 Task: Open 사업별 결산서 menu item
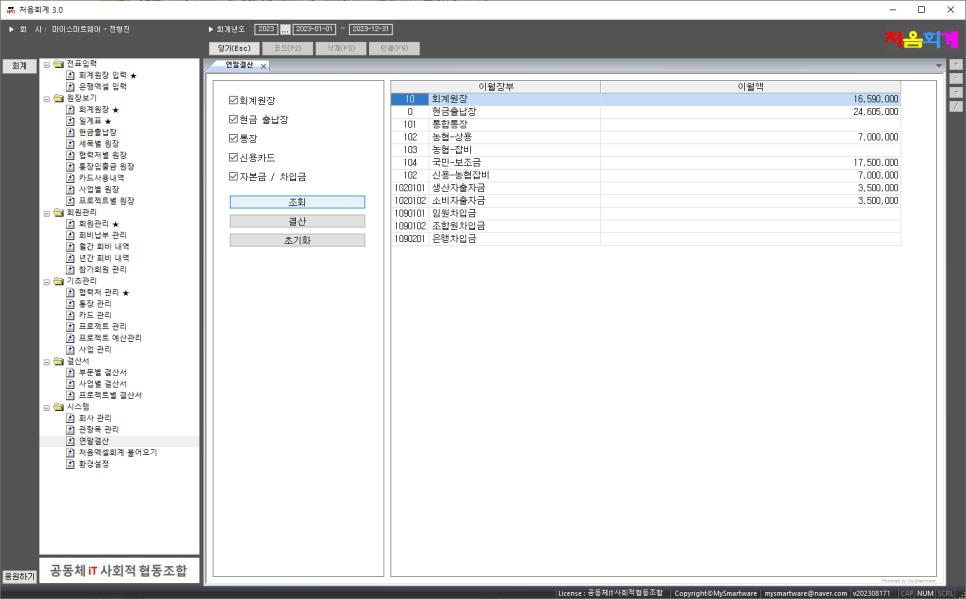click(102, 384)
